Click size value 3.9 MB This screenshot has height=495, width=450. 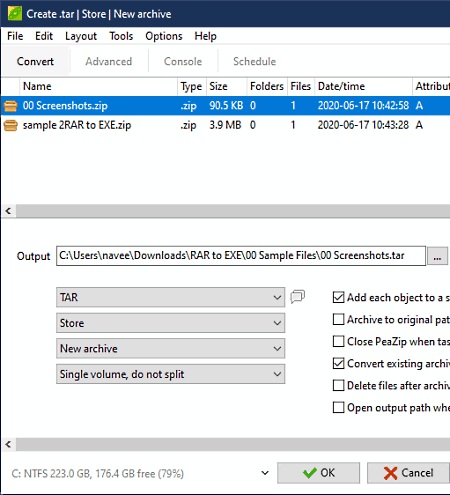coord(225,125)
